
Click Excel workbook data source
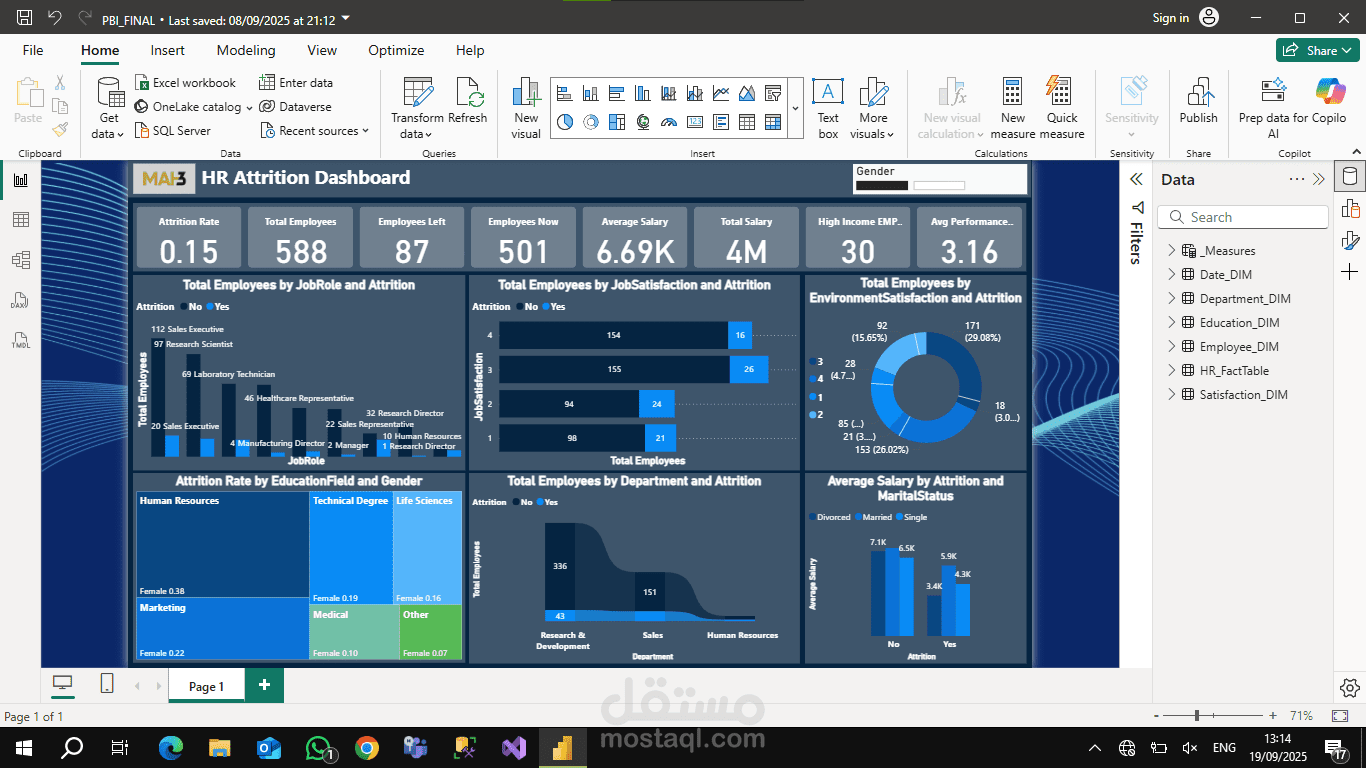pos(186,83)
